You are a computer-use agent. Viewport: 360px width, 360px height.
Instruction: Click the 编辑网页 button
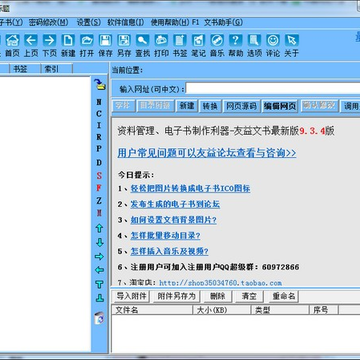coord(280,106)
